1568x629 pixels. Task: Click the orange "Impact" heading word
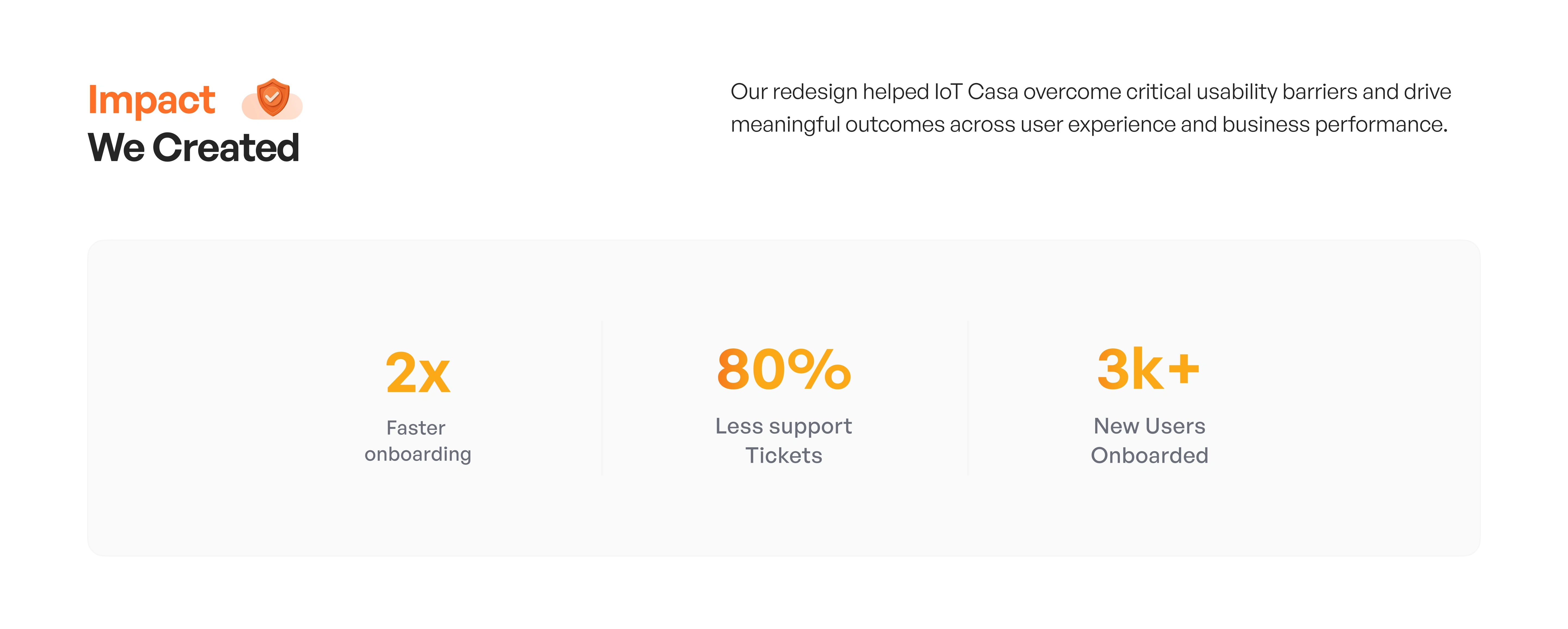tap(152, 100)
